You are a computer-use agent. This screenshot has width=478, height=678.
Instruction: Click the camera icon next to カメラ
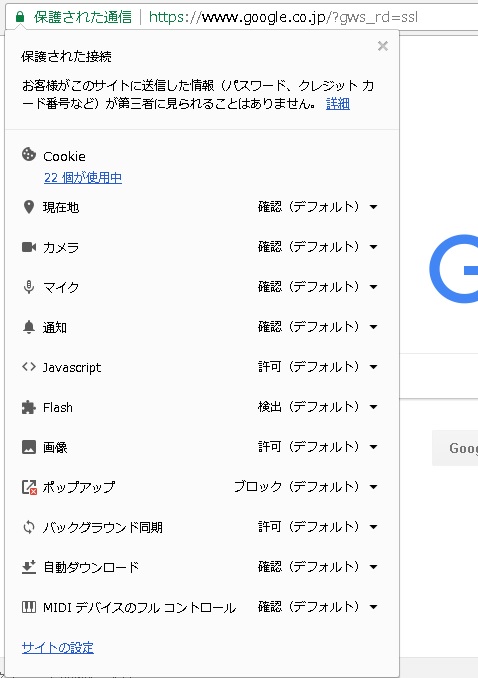29,247
